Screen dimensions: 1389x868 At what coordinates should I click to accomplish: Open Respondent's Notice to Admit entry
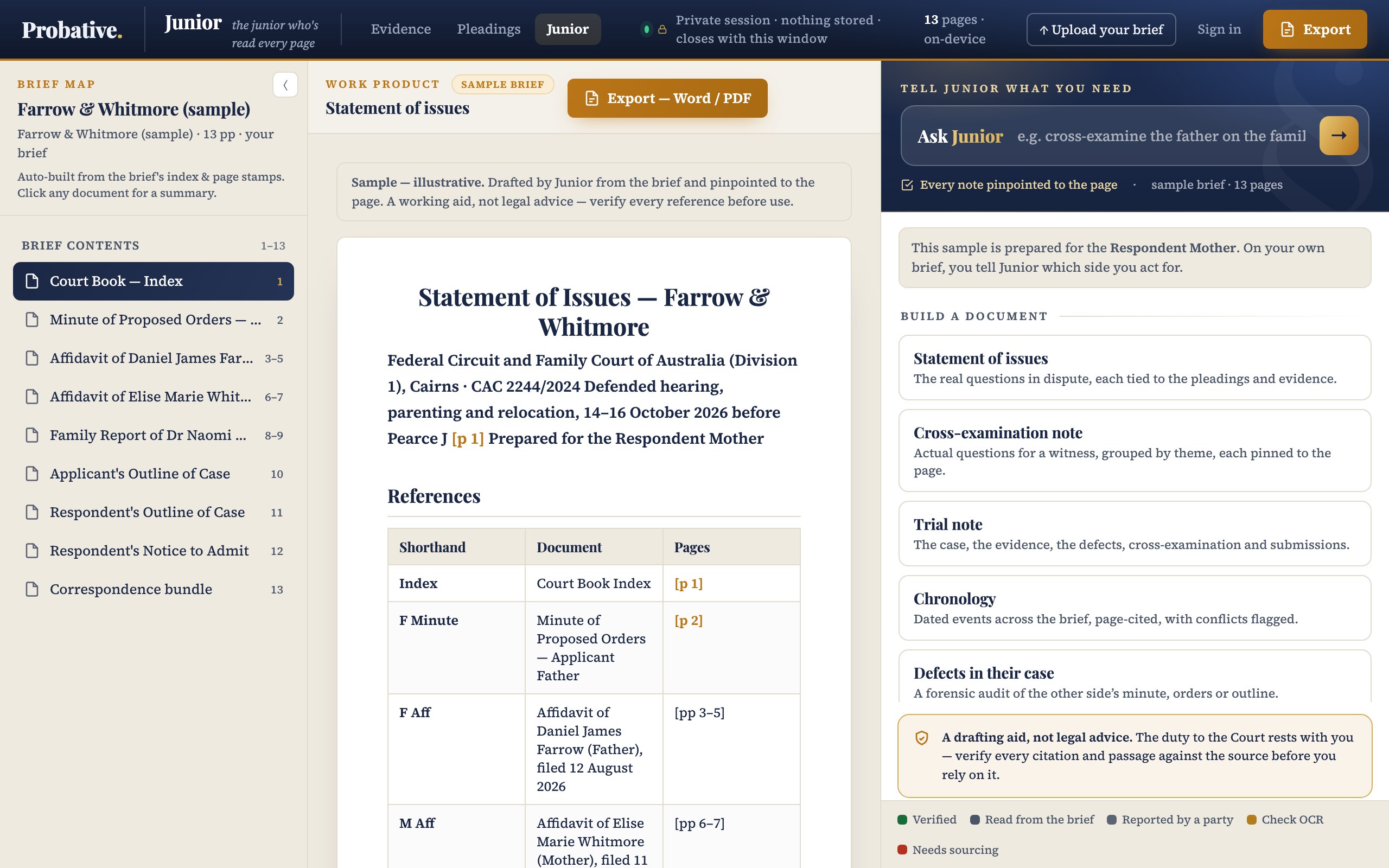[153, 551]
